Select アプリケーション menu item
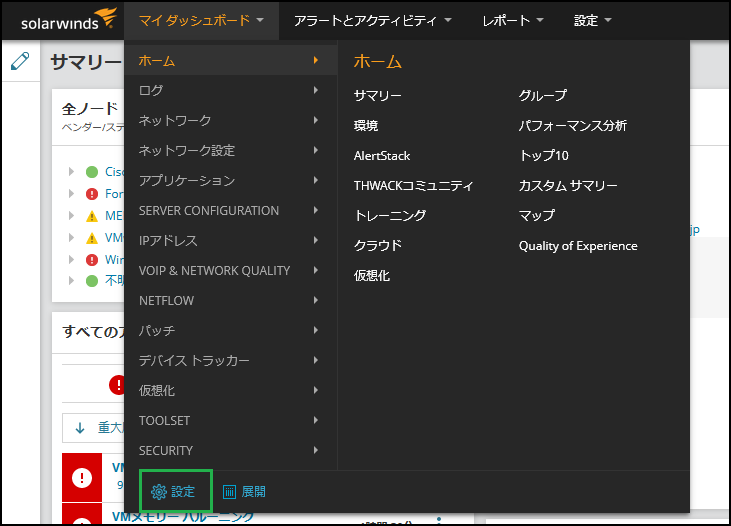Viewport: 731px width, 526px height. pos(231,180)
